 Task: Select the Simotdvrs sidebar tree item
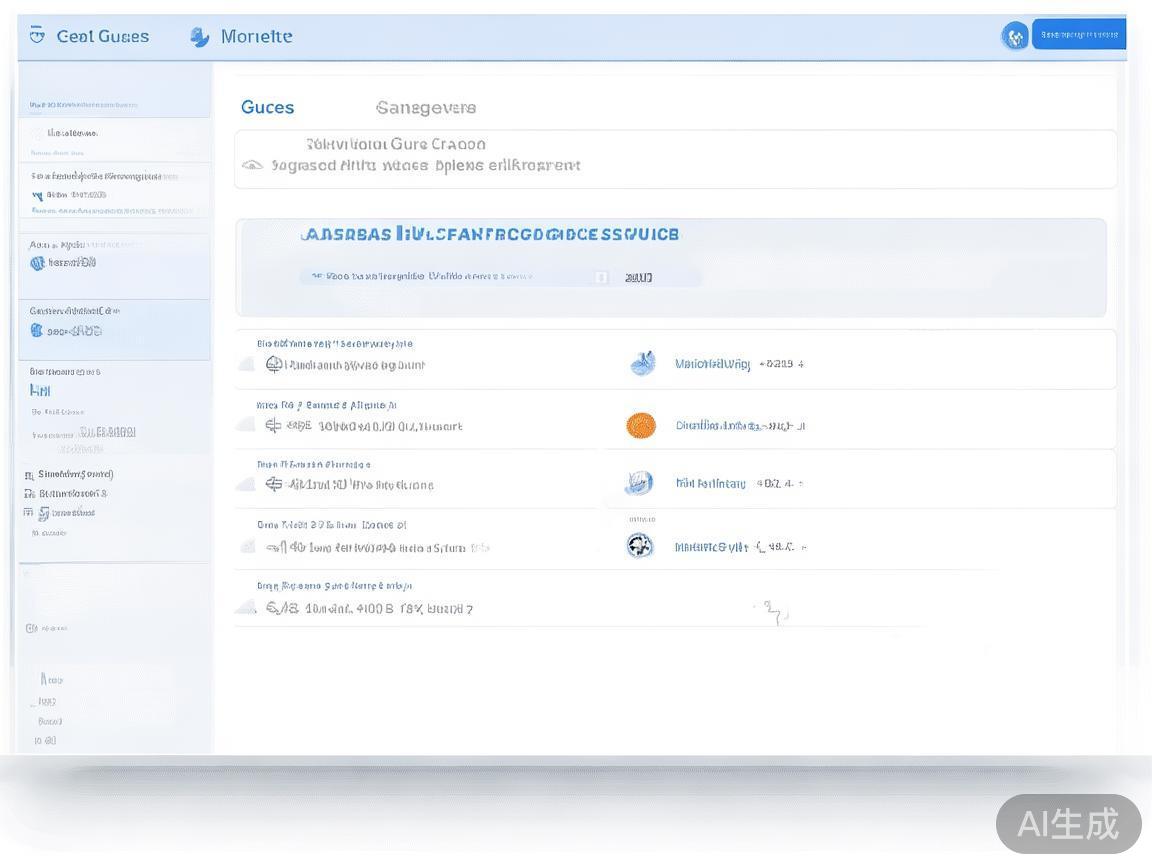pos(75,474)
